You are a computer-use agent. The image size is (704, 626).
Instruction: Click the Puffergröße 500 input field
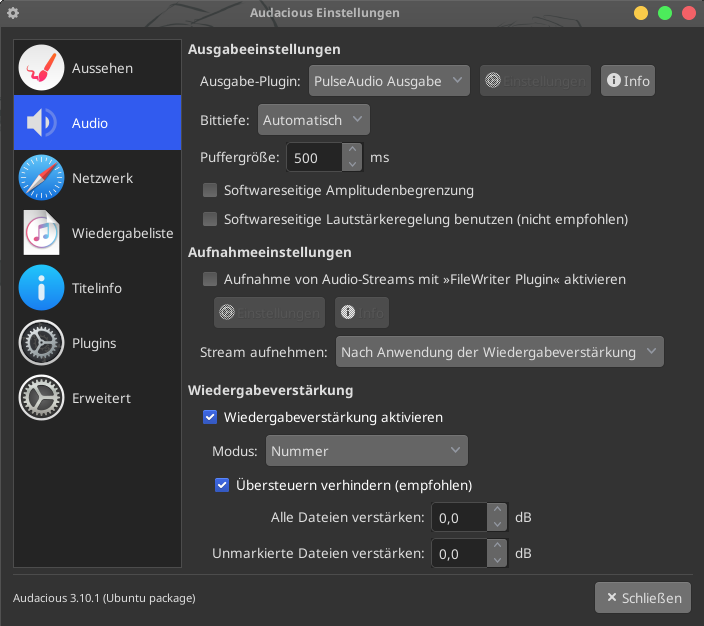315,157
